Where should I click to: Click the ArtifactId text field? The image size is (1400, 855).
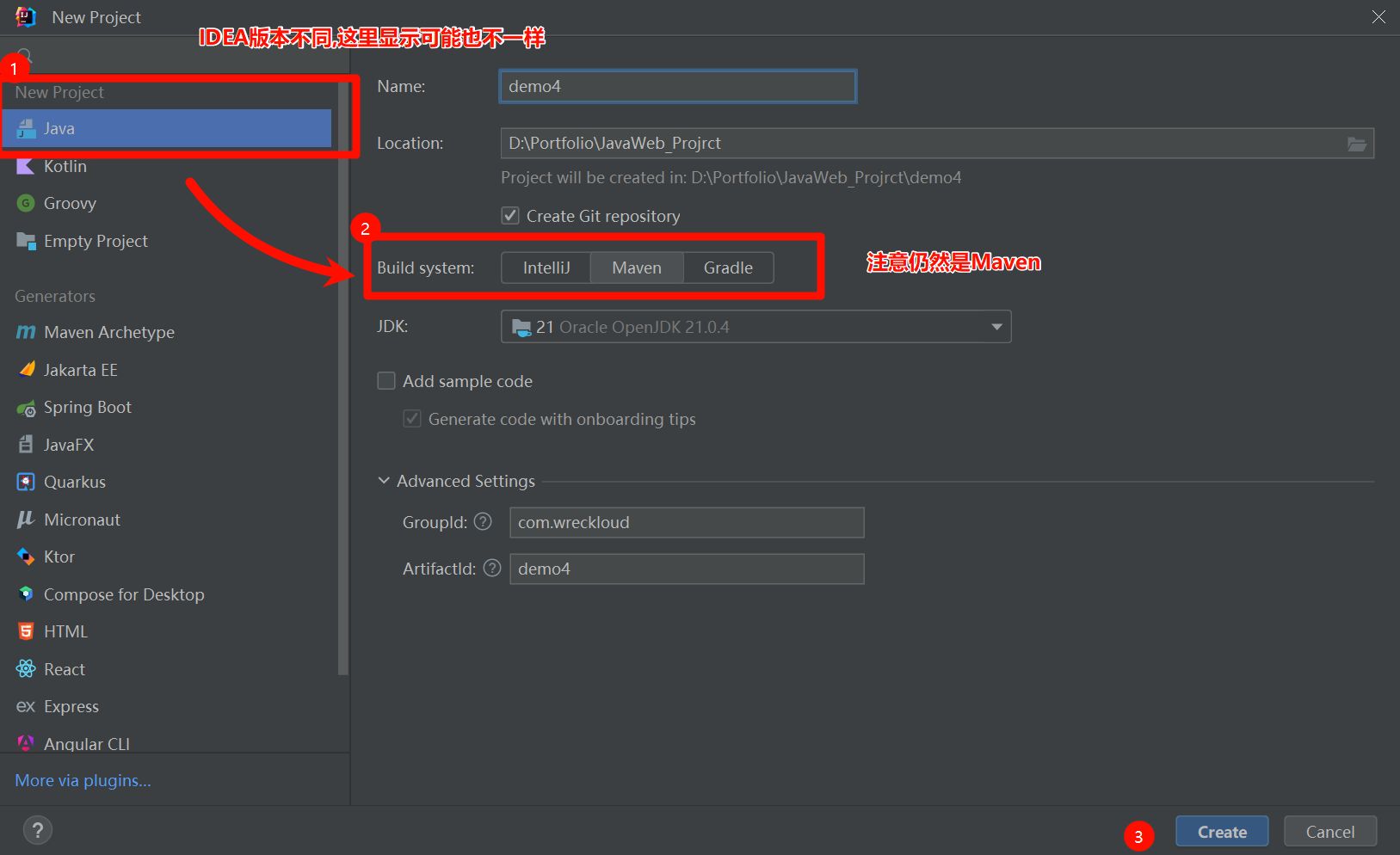coord(687,569)
